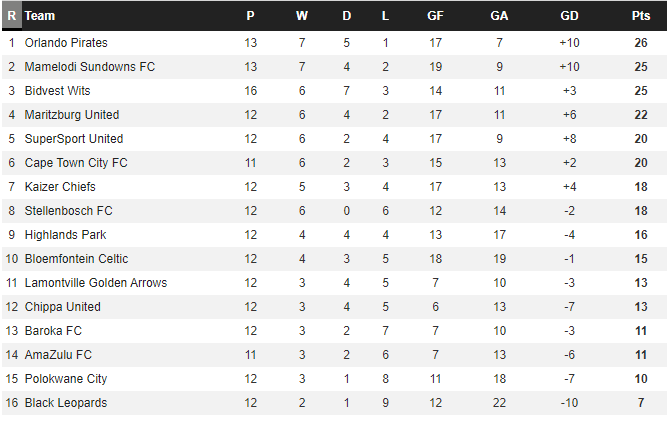Select the Bidvest Wits team name
Screen dimensions: 667x425
[x=57, y=91]
